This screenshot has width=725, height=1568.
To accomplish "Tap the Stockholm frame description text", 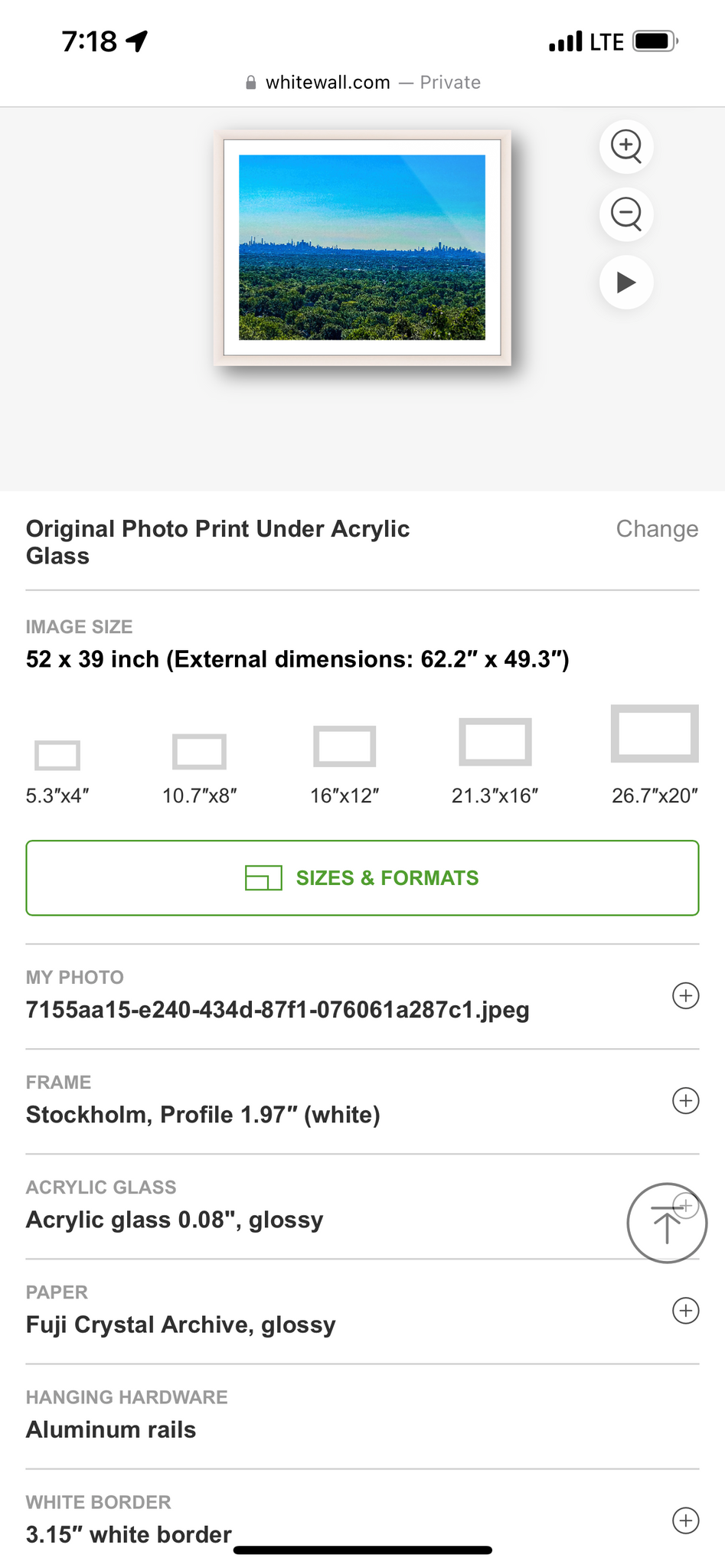I will [203, 1115].
